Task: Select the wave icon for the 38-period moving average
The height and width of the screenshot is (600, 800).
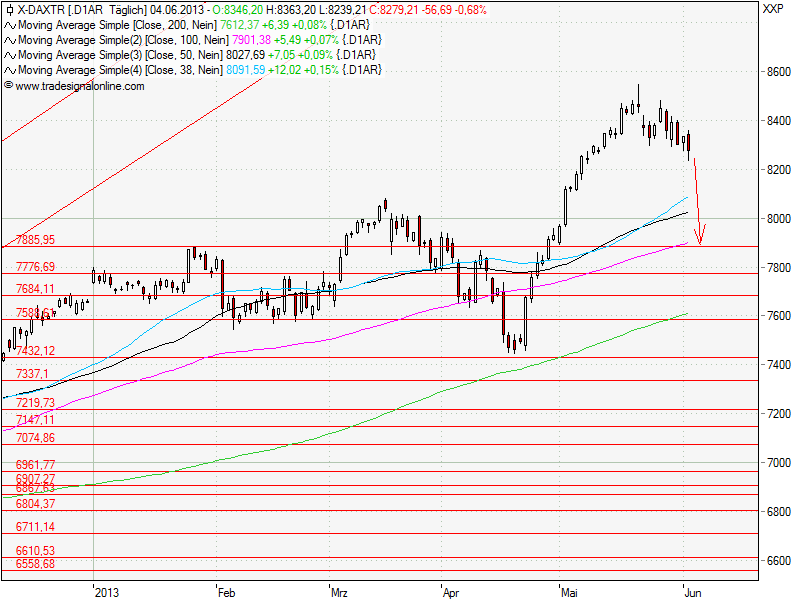Action: coord(9,69)
